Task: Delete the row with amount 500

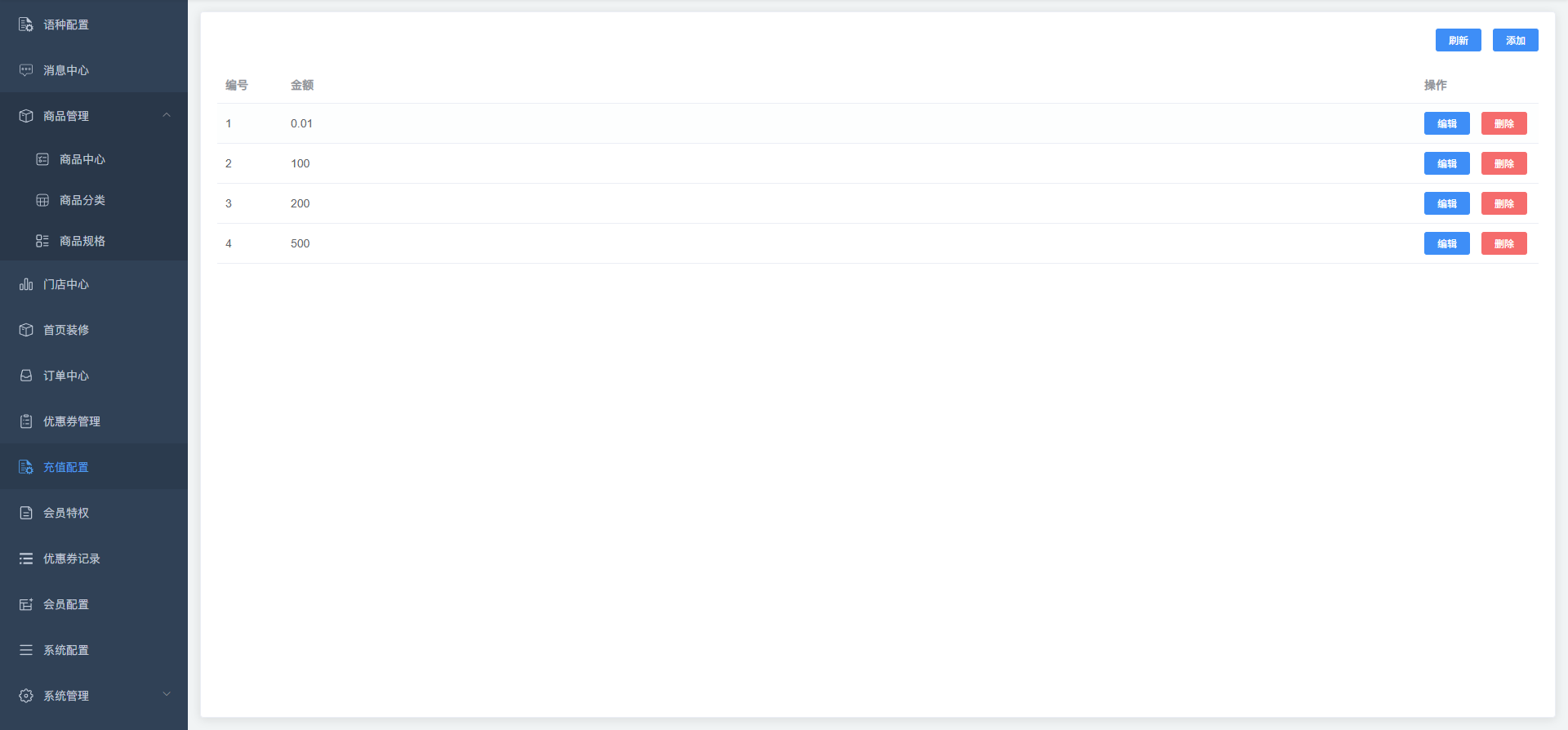Action: tap(1503, 243)
